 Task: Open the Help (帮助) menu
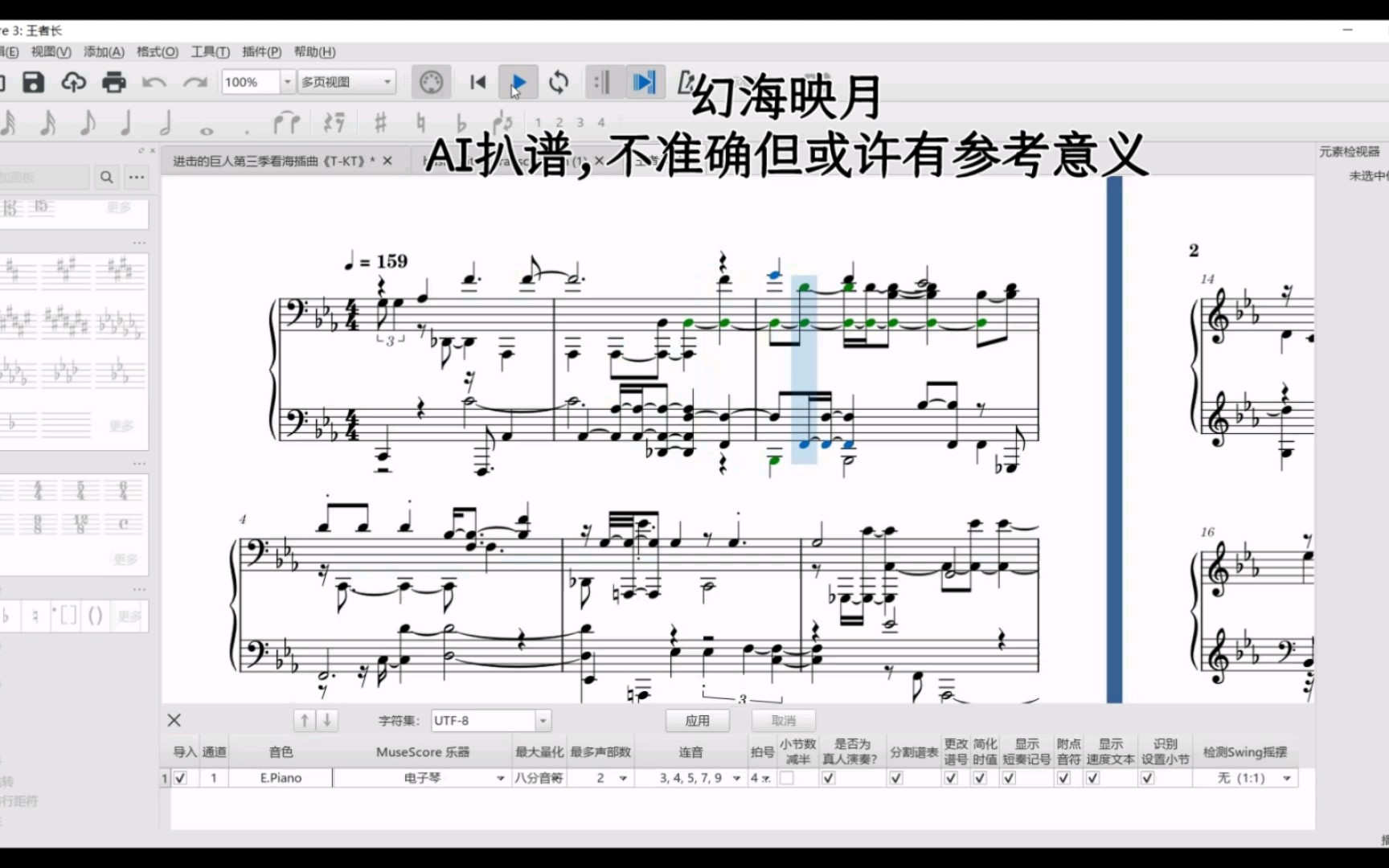point(314,51)
